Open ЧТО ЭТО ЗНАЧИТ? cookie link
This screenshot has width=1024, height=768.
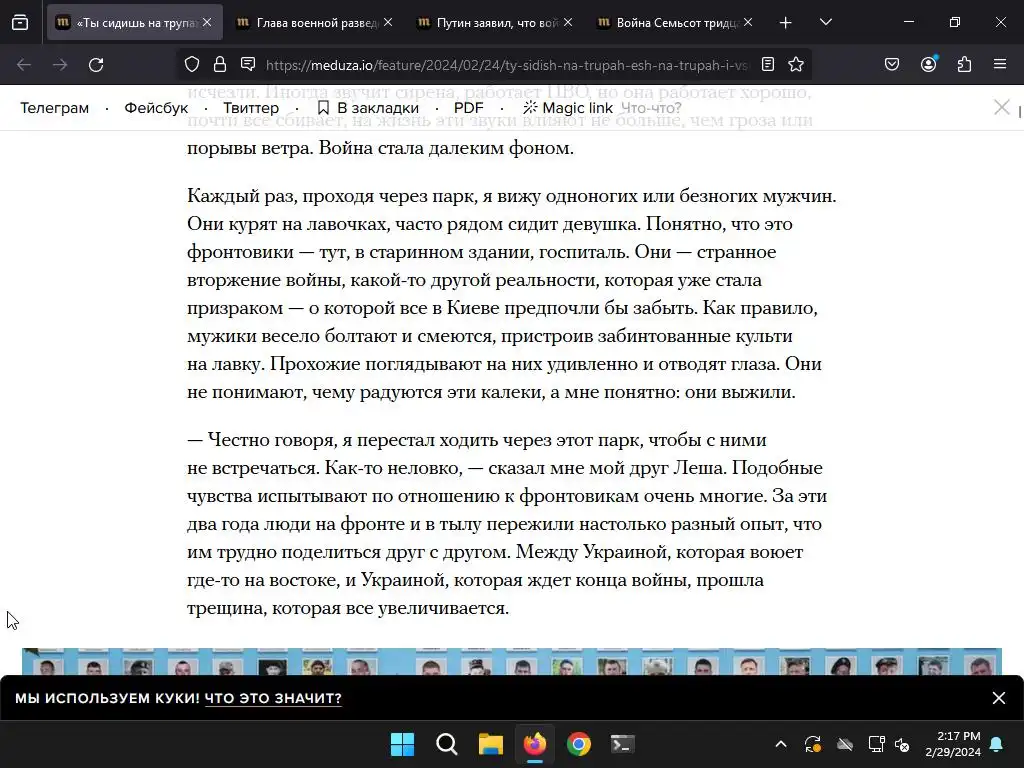pos(273,698)
